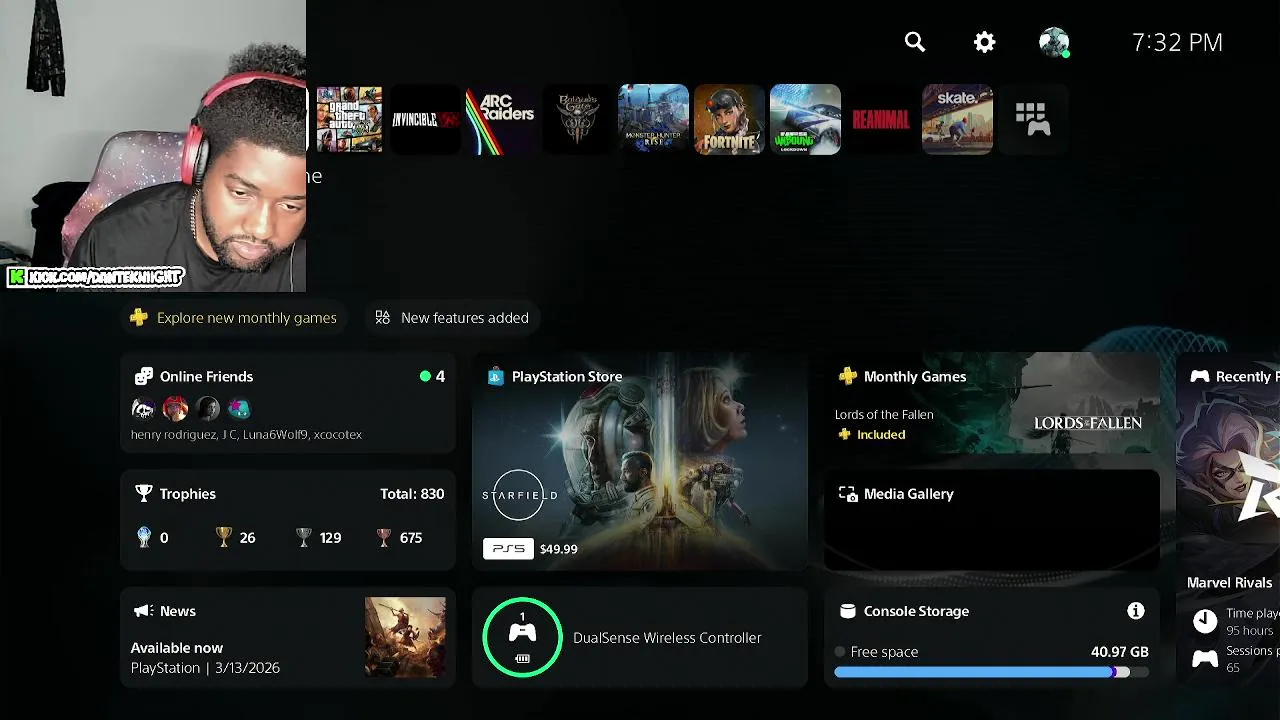
Task: Click the third online friend avatar
Action: coord(207,408)
